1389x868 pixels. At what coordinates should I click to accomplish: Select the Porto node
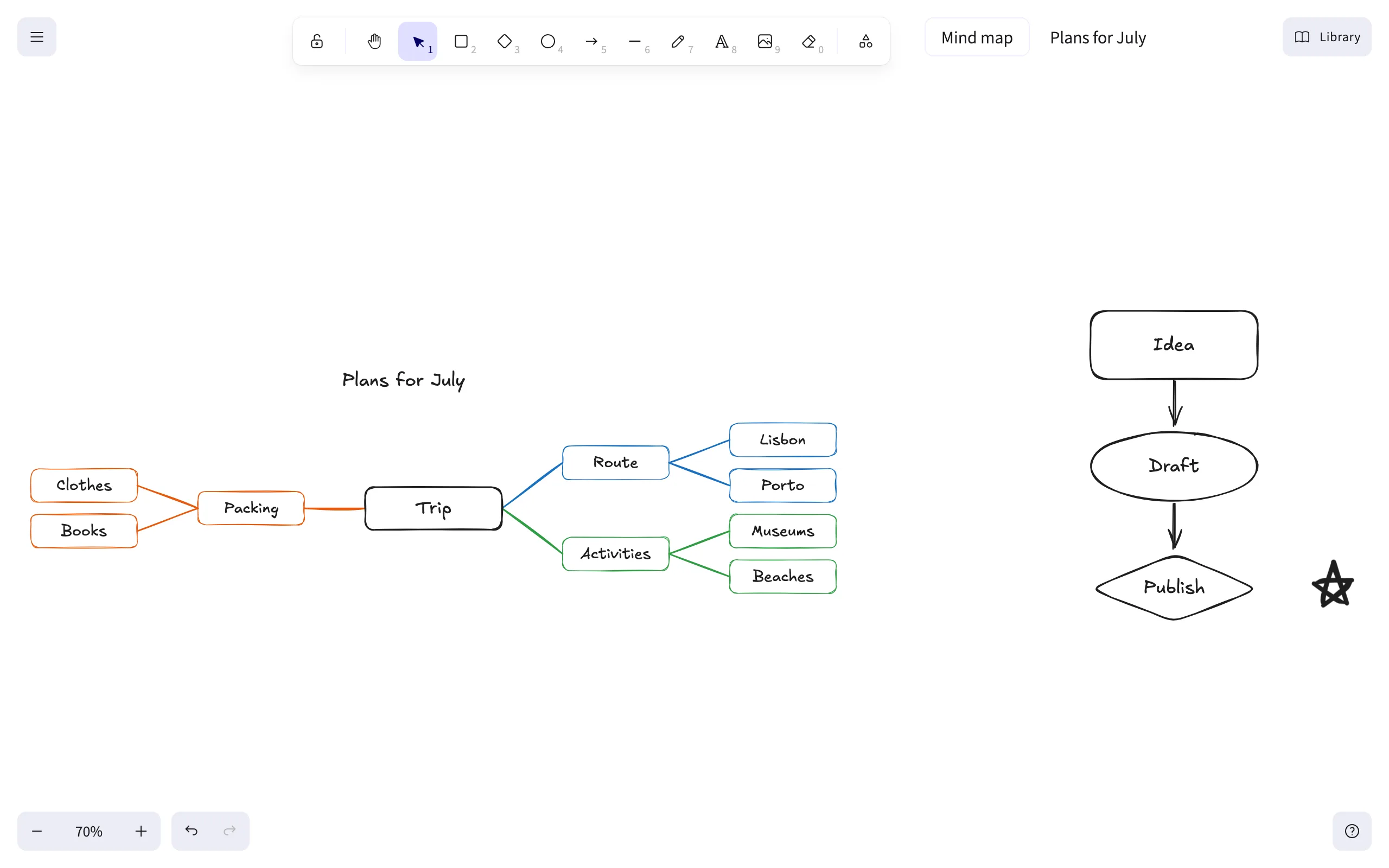tap(783, 486)
